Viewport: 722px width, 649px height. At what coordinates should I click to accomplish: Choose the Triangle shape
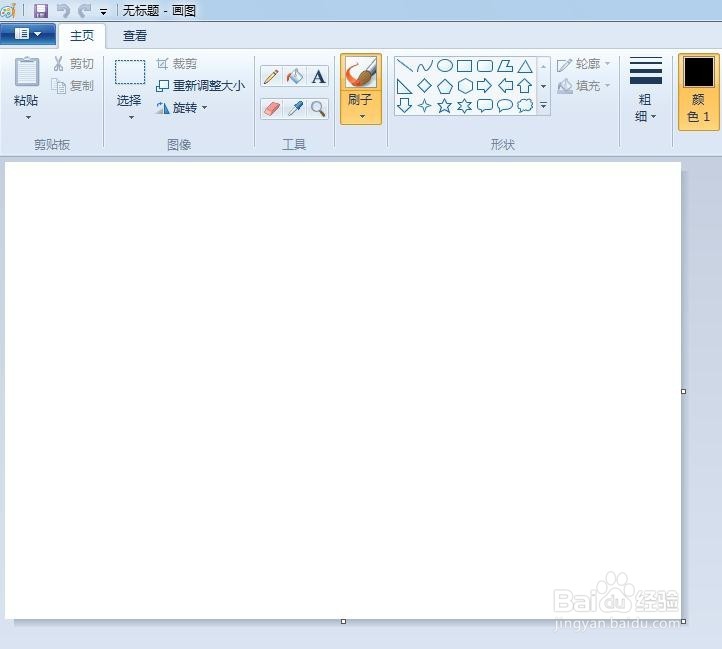[x=525, y=66]
